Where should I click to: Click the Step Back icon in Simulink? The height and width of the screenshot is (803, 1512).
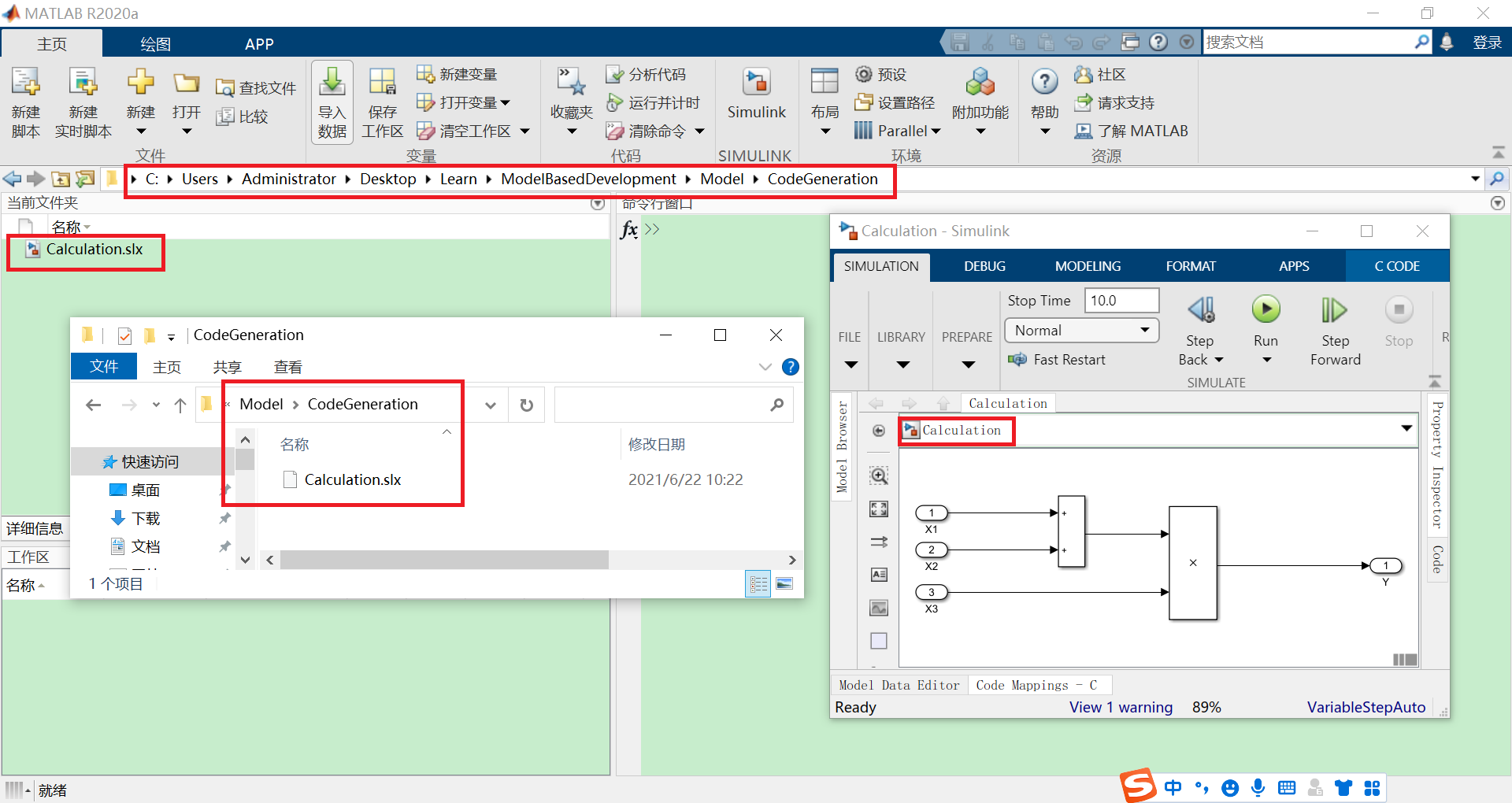tap(1200, 310)
